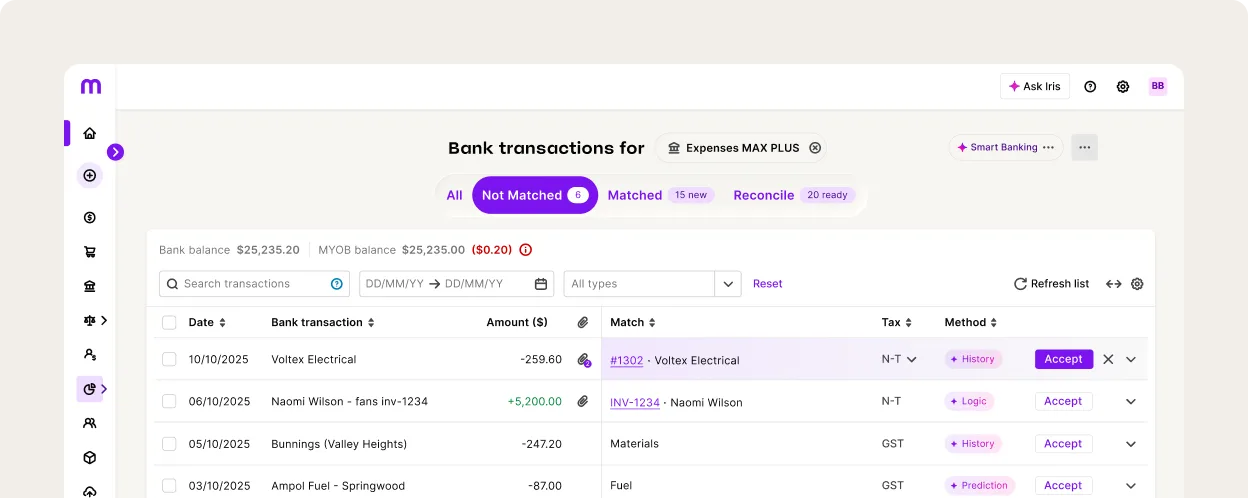Open the Home dashboard icon
The image size is (1248, 498).
90,133
